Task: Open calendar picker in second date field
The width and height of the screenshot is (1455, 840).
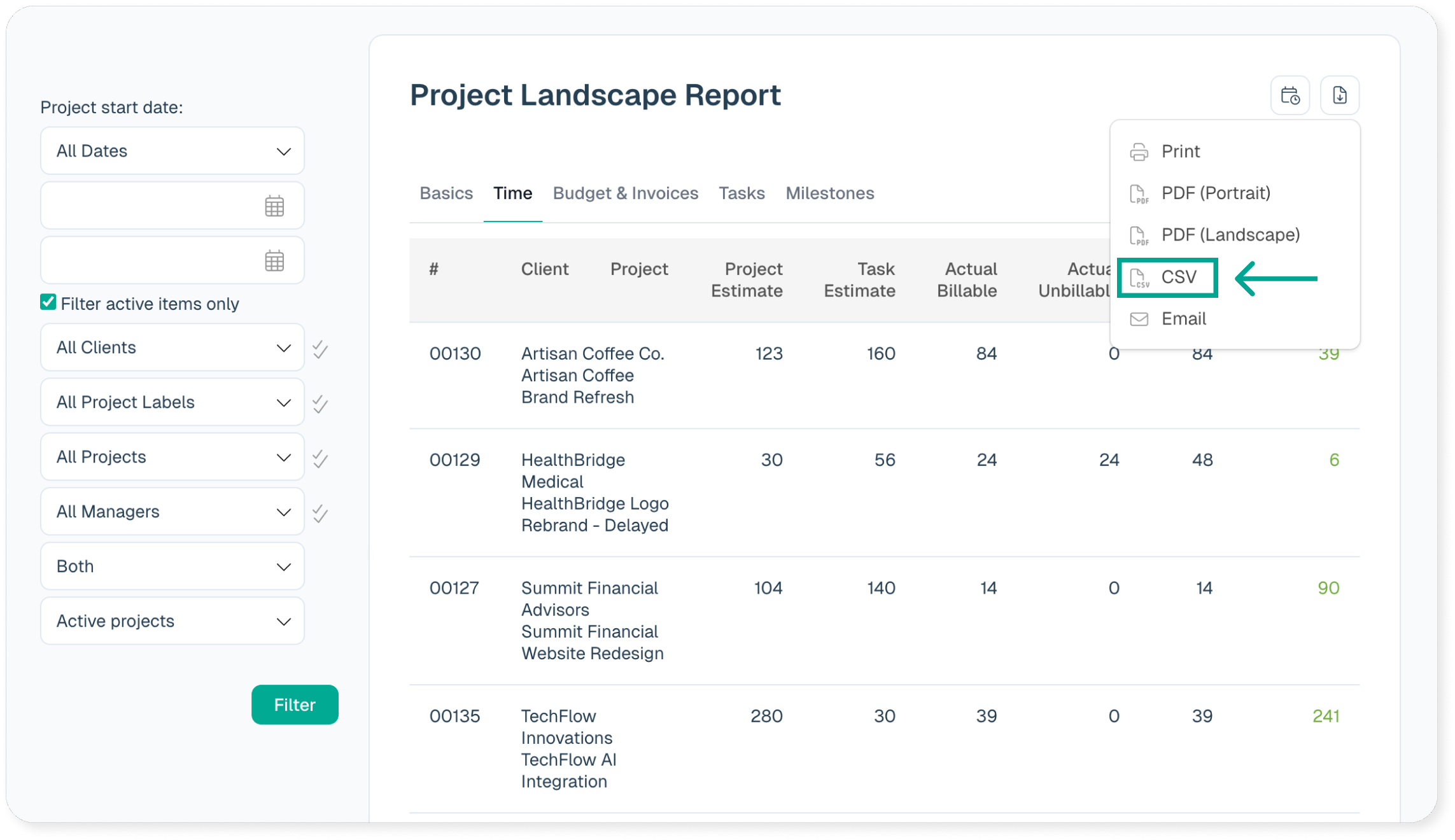Action: tap(274, 261)
